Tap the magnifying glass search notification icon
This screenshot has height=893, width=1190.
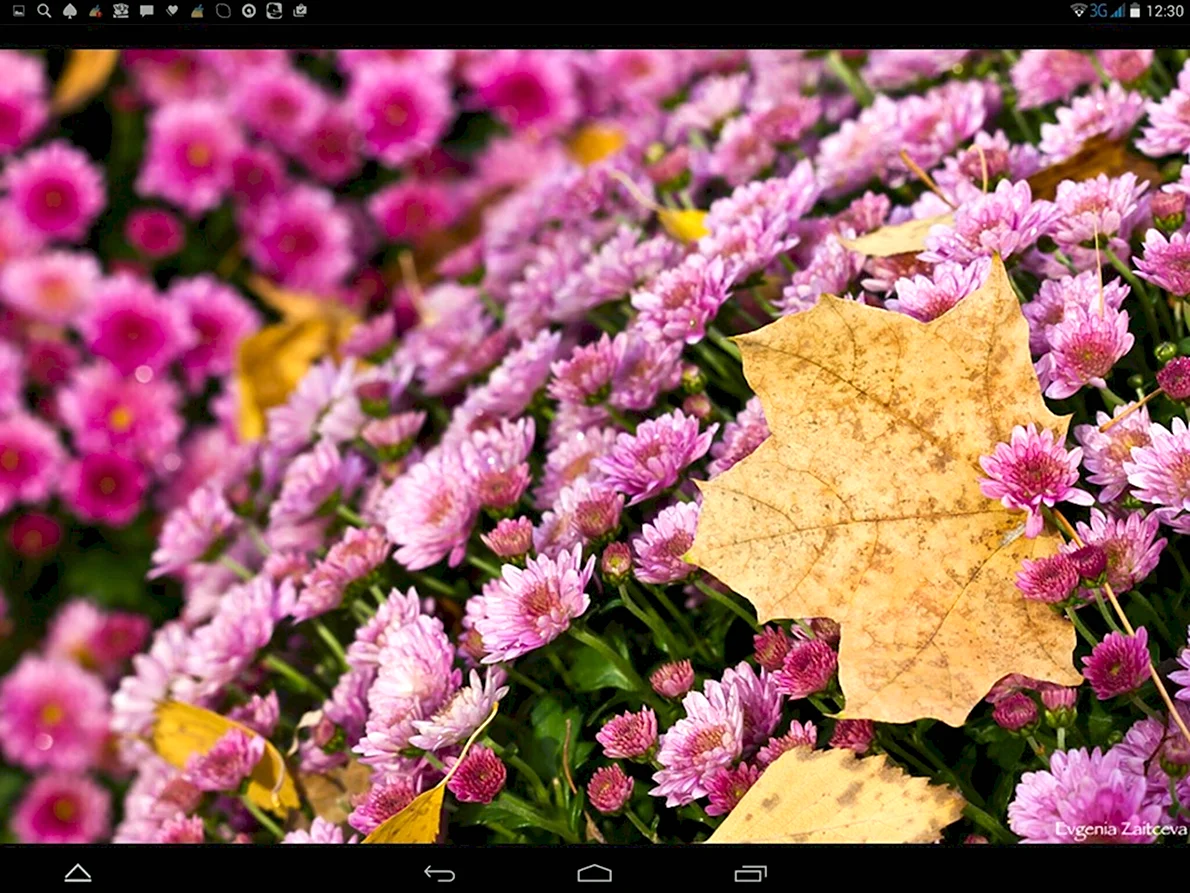(45, 11)
